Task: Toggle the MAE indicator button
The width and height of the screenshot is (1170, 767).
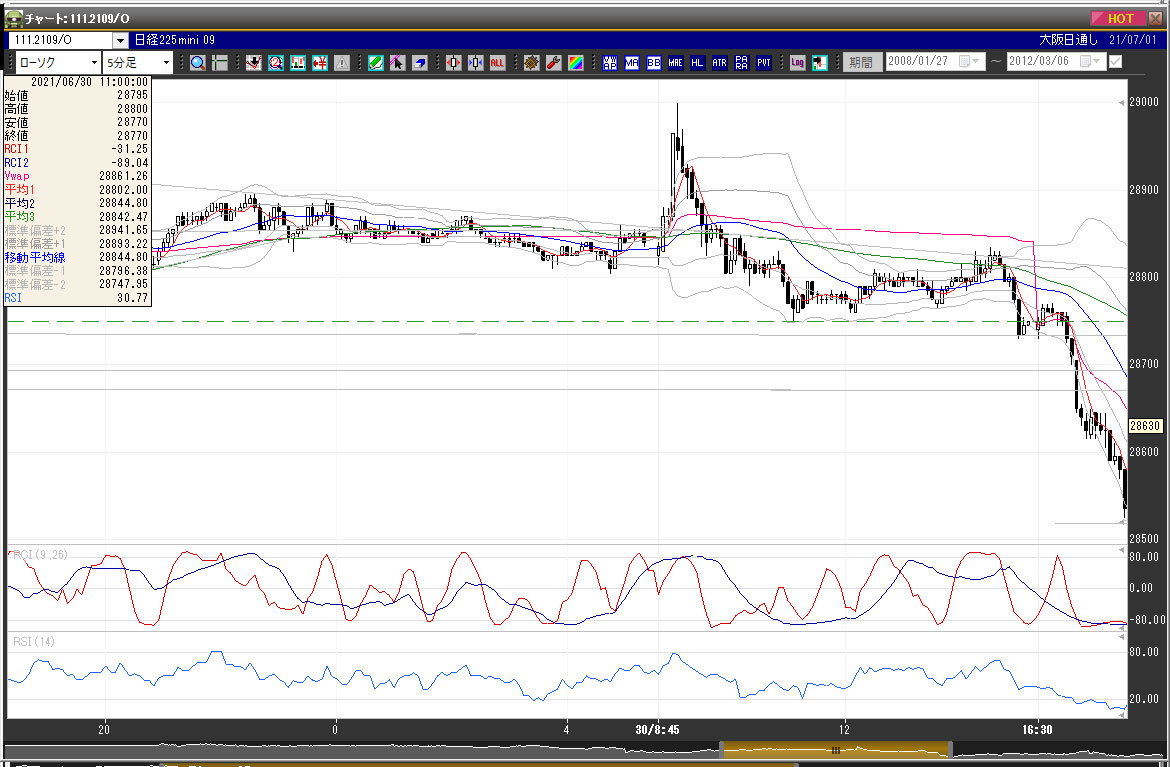Action: coord(675,63)
